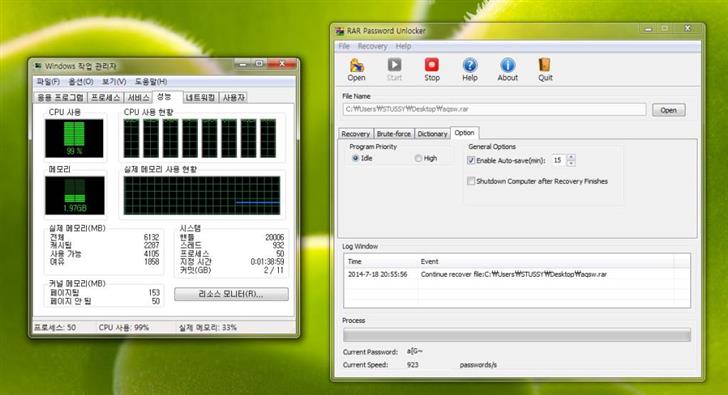Click the physical memory usage history graph

point(202,195)
